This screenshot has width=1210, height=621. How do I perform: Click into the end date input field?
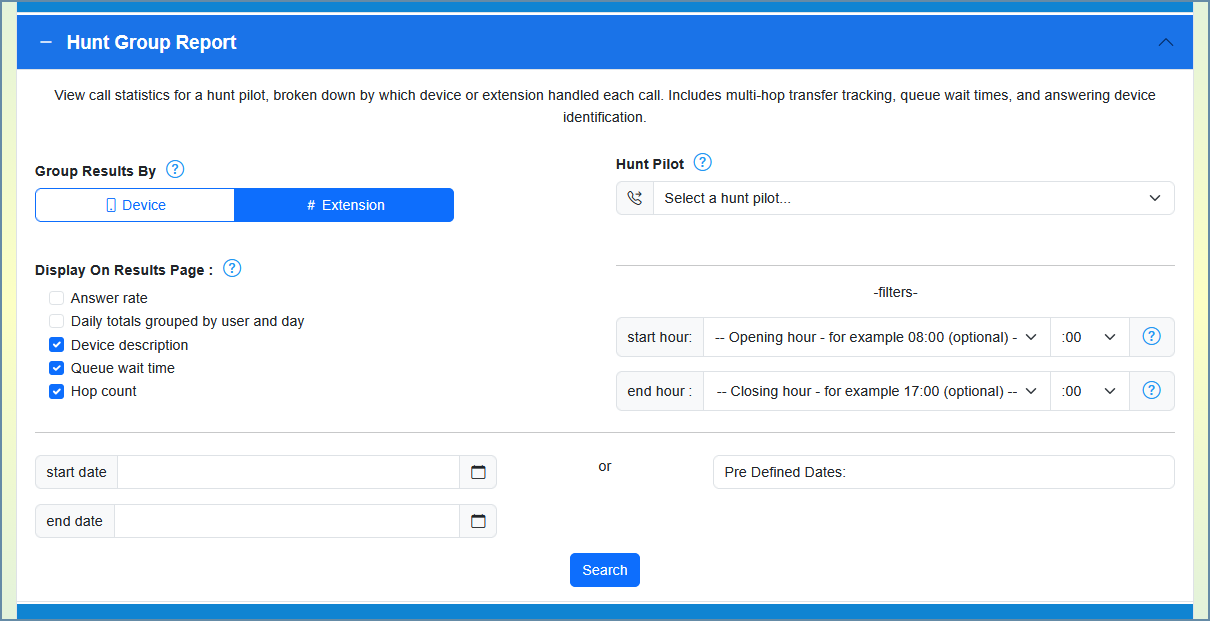287,521
